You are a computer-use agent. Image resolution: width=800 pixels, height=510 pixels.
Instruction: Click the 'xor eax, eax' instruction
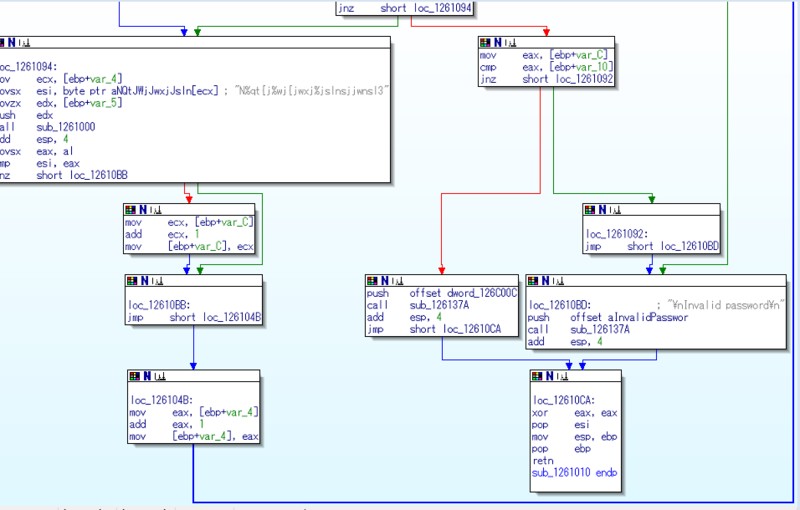574,413
